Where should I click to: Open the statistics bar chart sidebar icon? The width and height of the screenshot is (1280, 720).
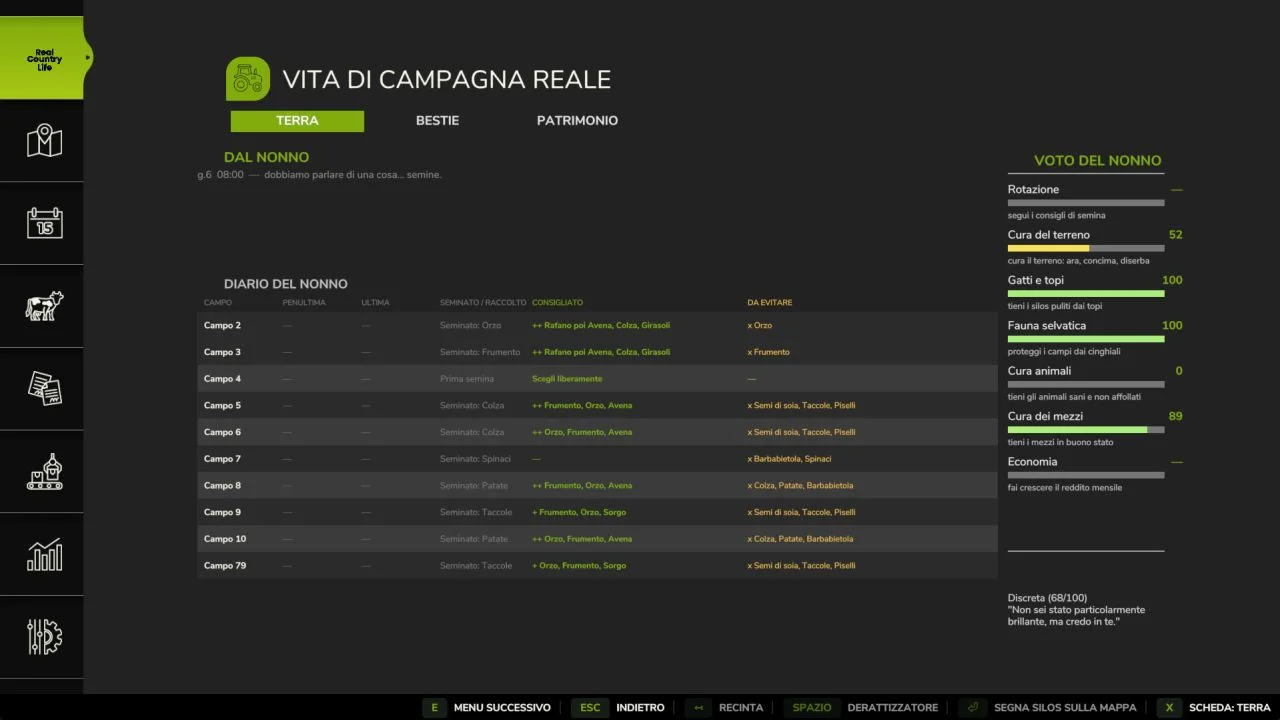click(44, 554)
